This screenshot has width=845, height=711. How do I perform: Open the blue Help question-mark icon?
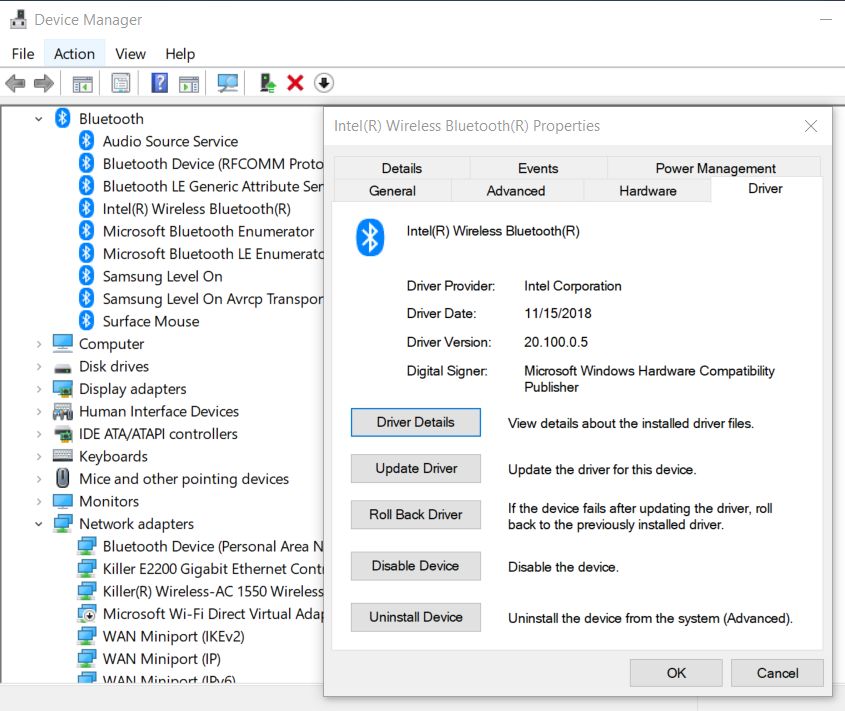(x=160, y=83)
